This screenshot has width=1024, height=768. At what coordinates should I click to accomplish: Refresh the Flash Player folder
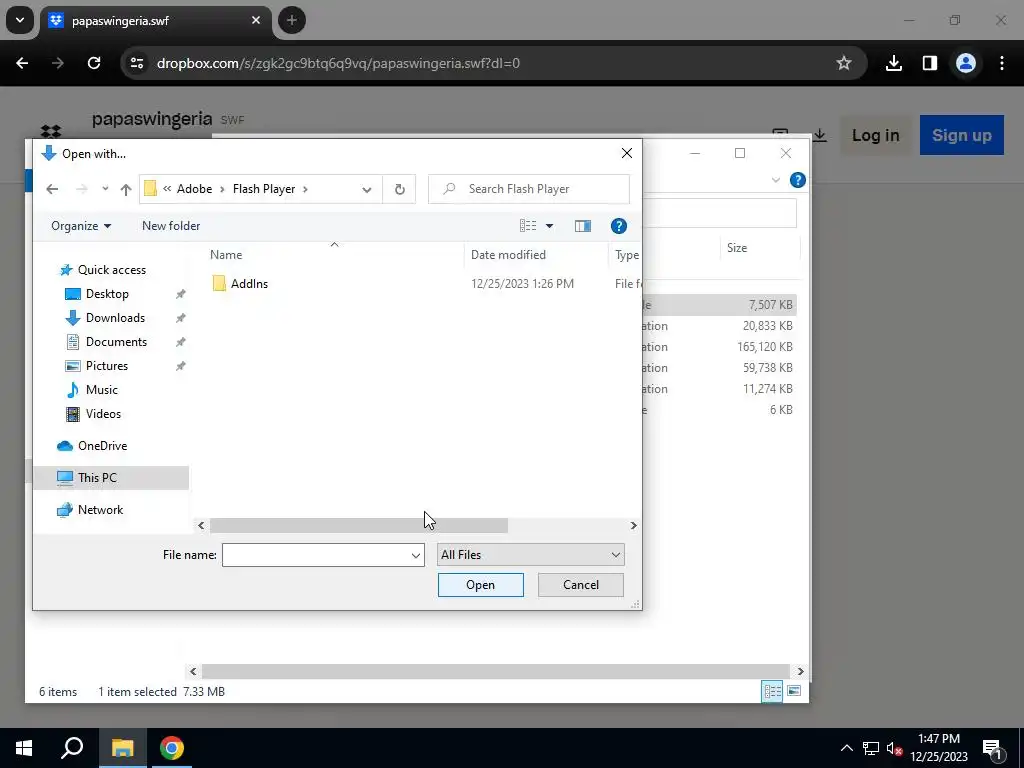pyautogui.click(x=400, y=189)
